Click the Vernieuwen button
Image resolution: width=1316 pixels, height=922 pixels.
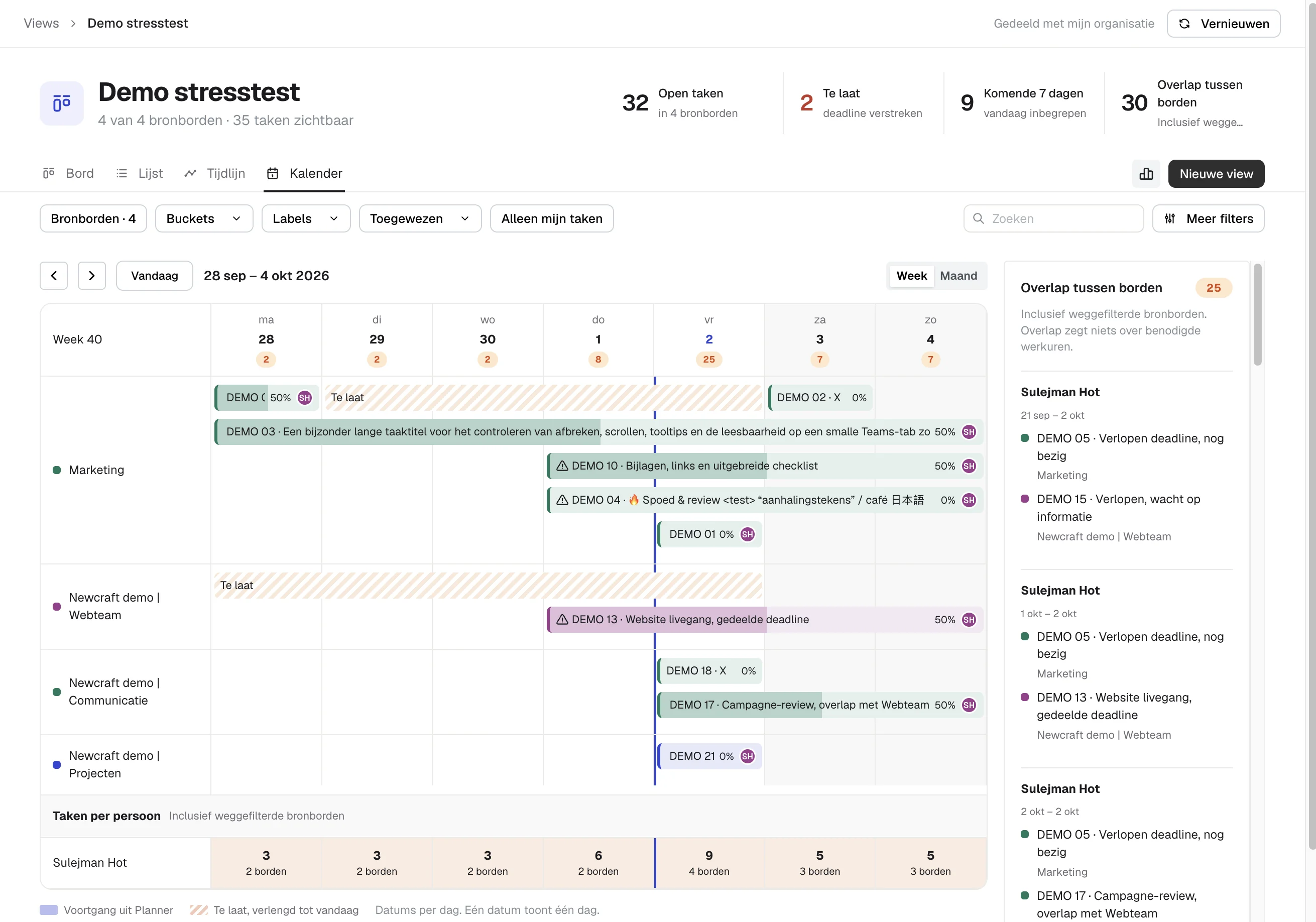click(1223, 24)
